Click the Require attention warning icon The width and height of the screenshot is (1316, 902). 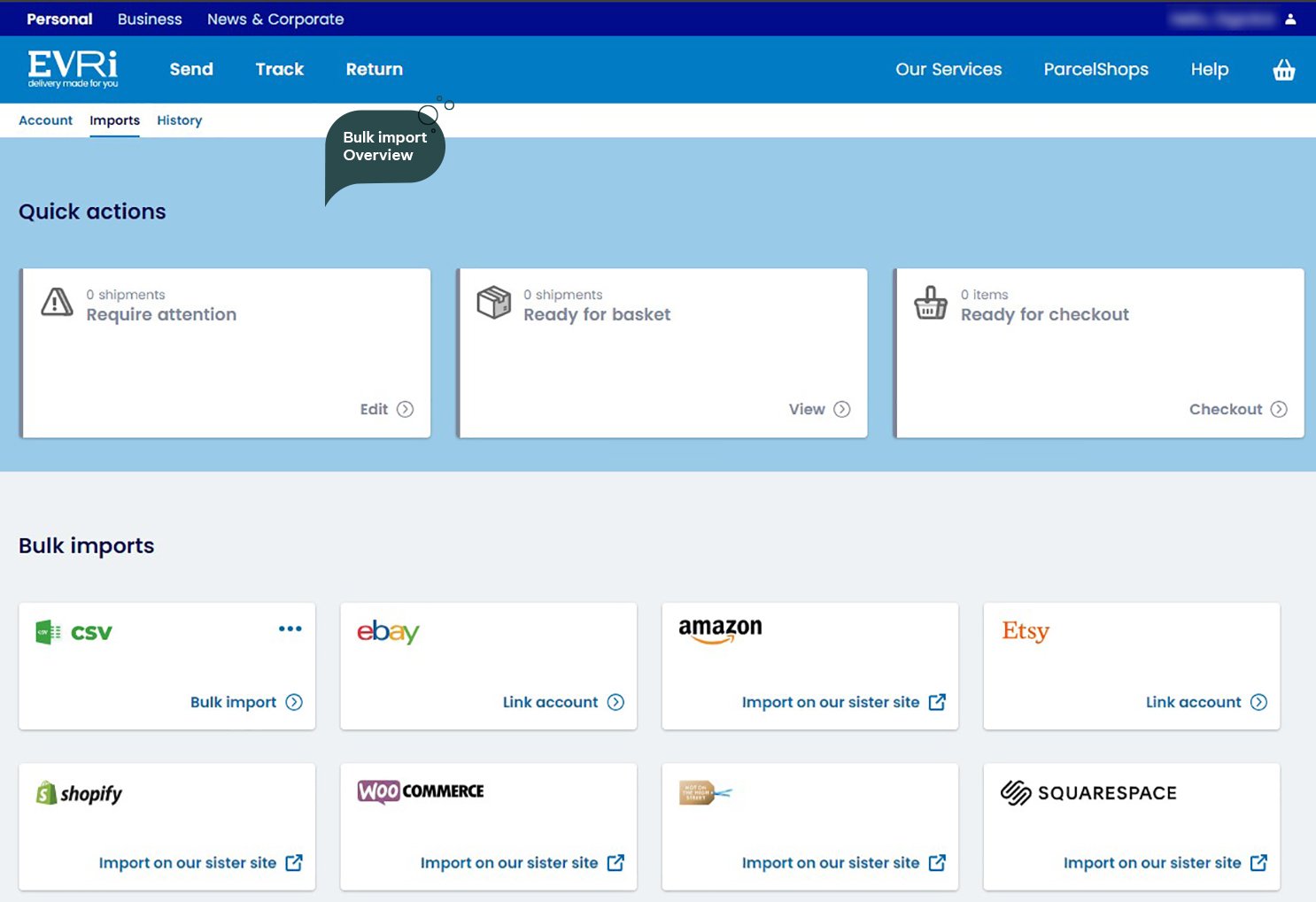(57, 303)
